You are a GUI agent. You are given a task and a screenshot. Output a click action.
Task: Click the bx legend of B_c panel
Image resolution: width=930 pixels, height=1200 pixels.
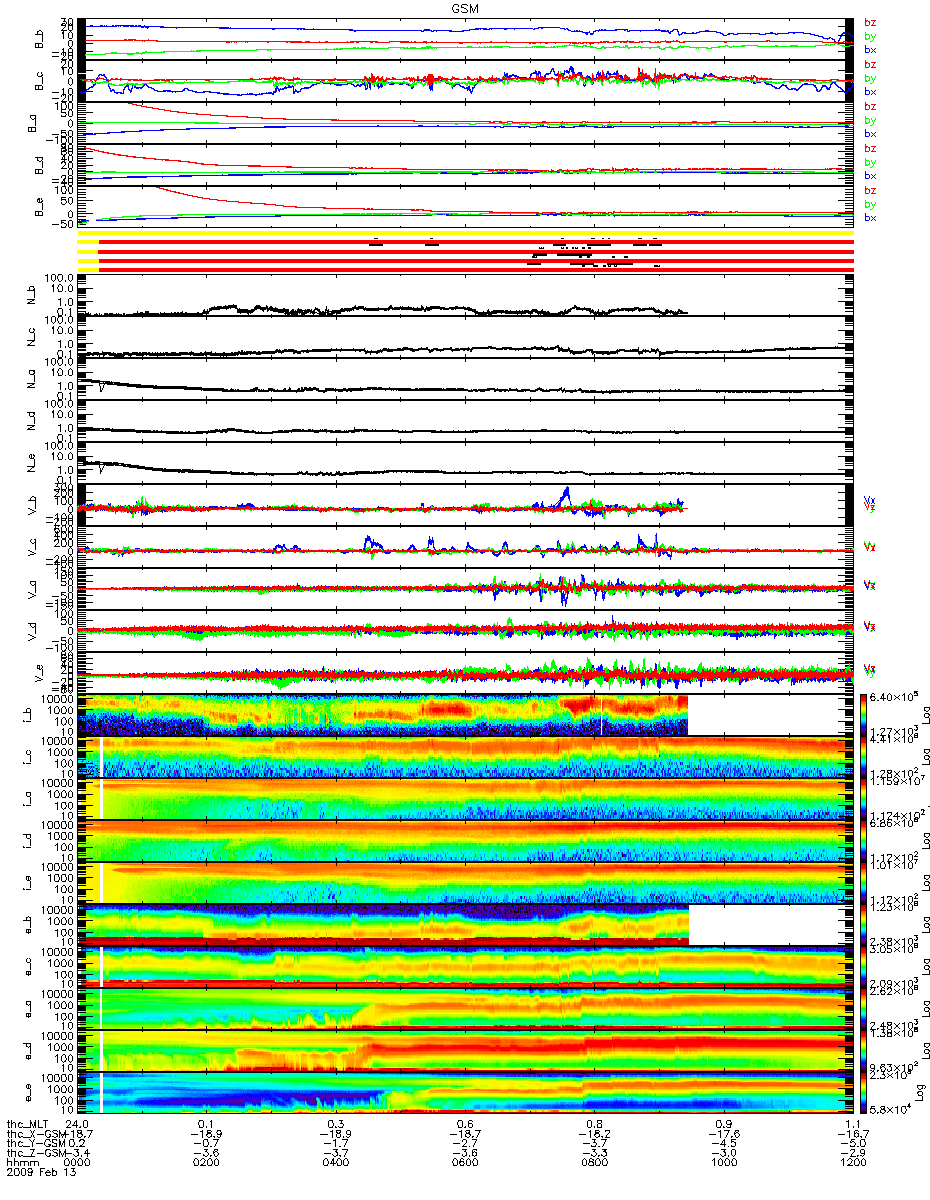pos(870,91)
